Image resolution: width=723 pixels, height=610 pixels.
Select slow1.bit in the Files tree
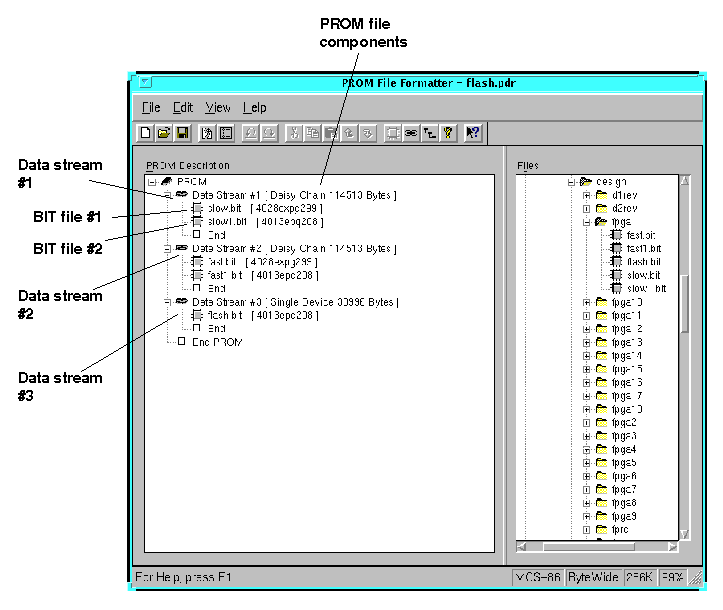click(646, 289)
